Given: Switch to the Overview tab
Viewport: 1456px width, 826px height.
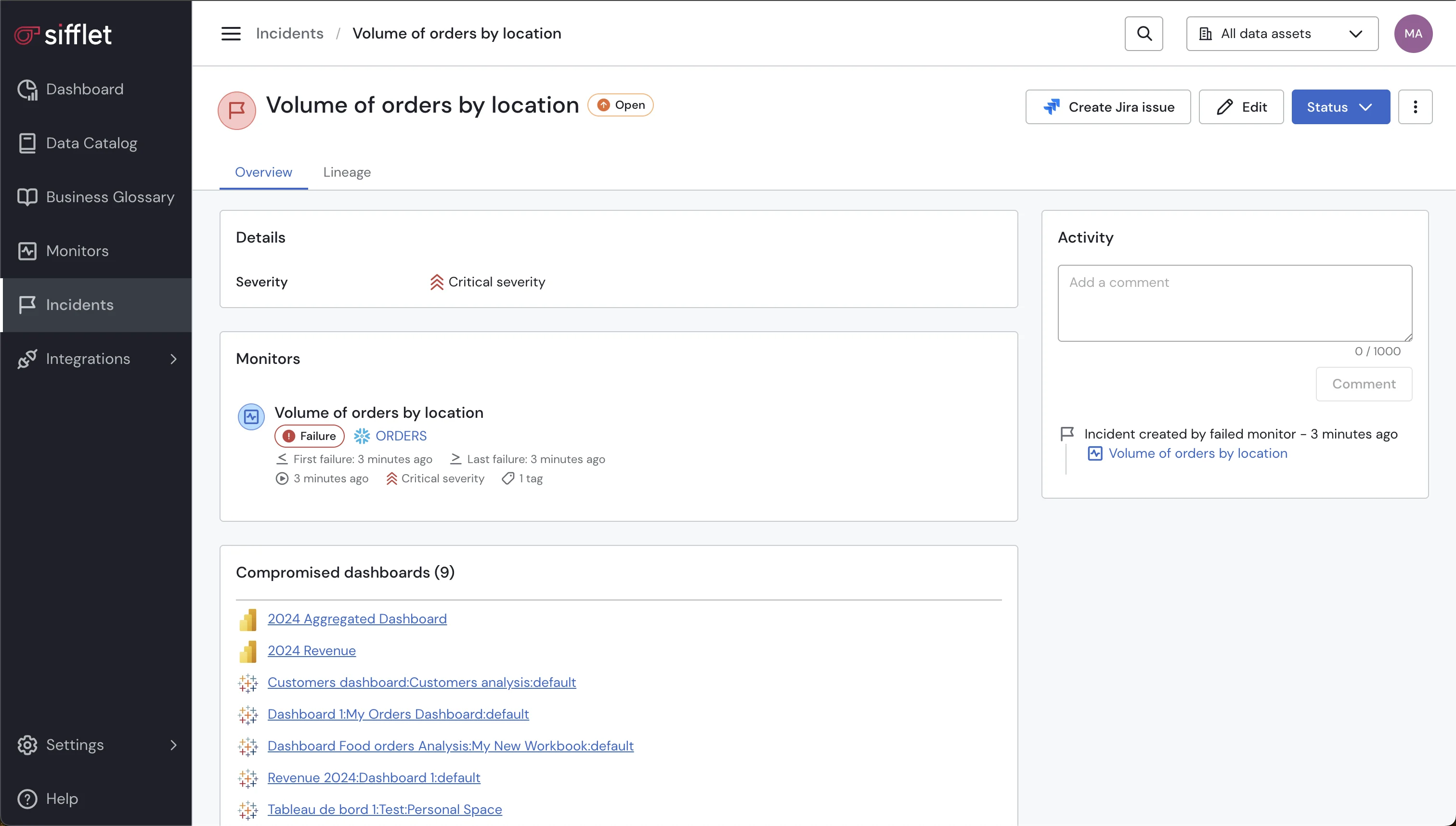Looking at the screenshot, I should [263, 172].
